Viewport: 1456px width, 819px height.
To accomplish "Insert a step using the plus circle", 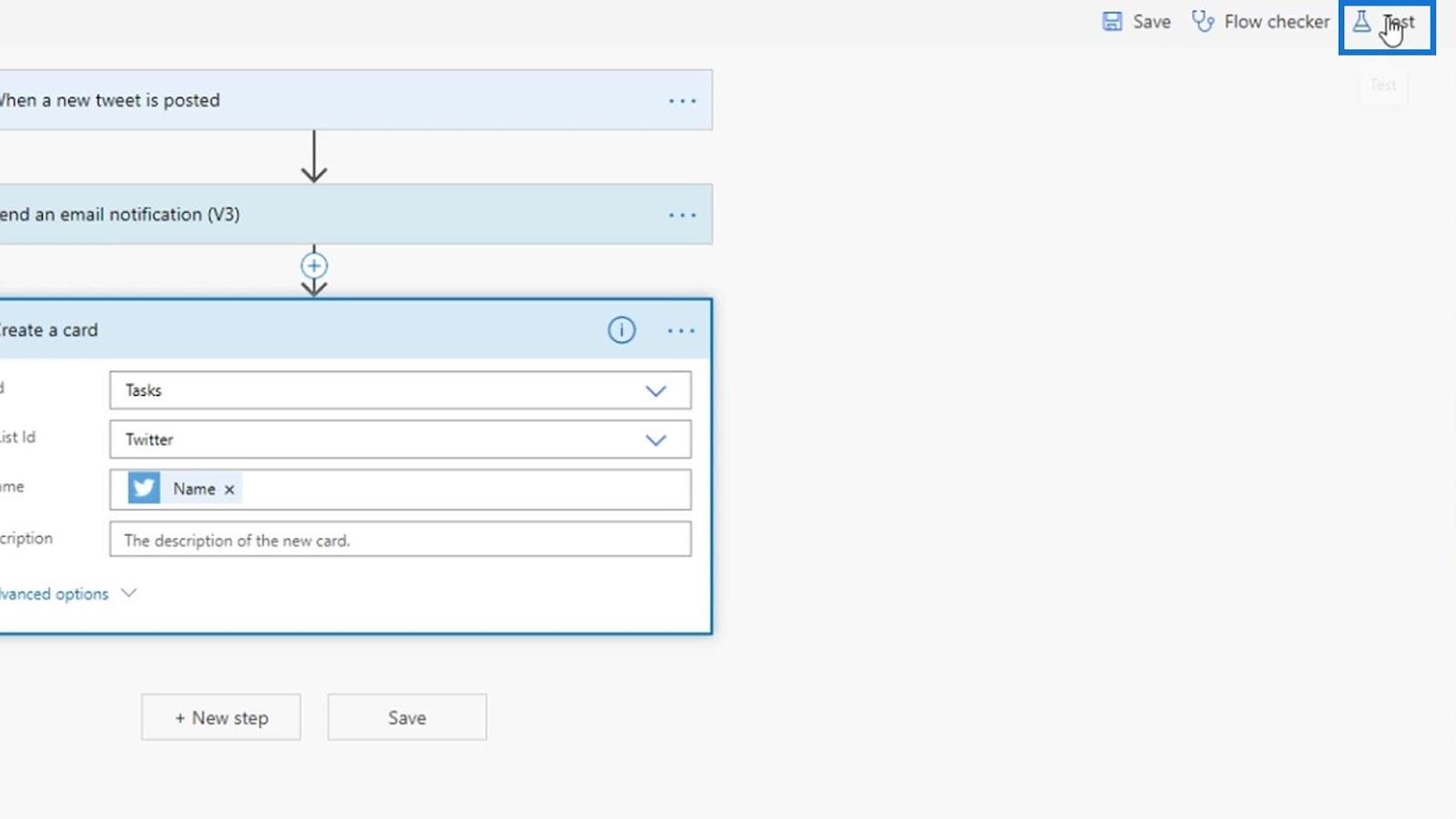I will click(x=314, y=266).
